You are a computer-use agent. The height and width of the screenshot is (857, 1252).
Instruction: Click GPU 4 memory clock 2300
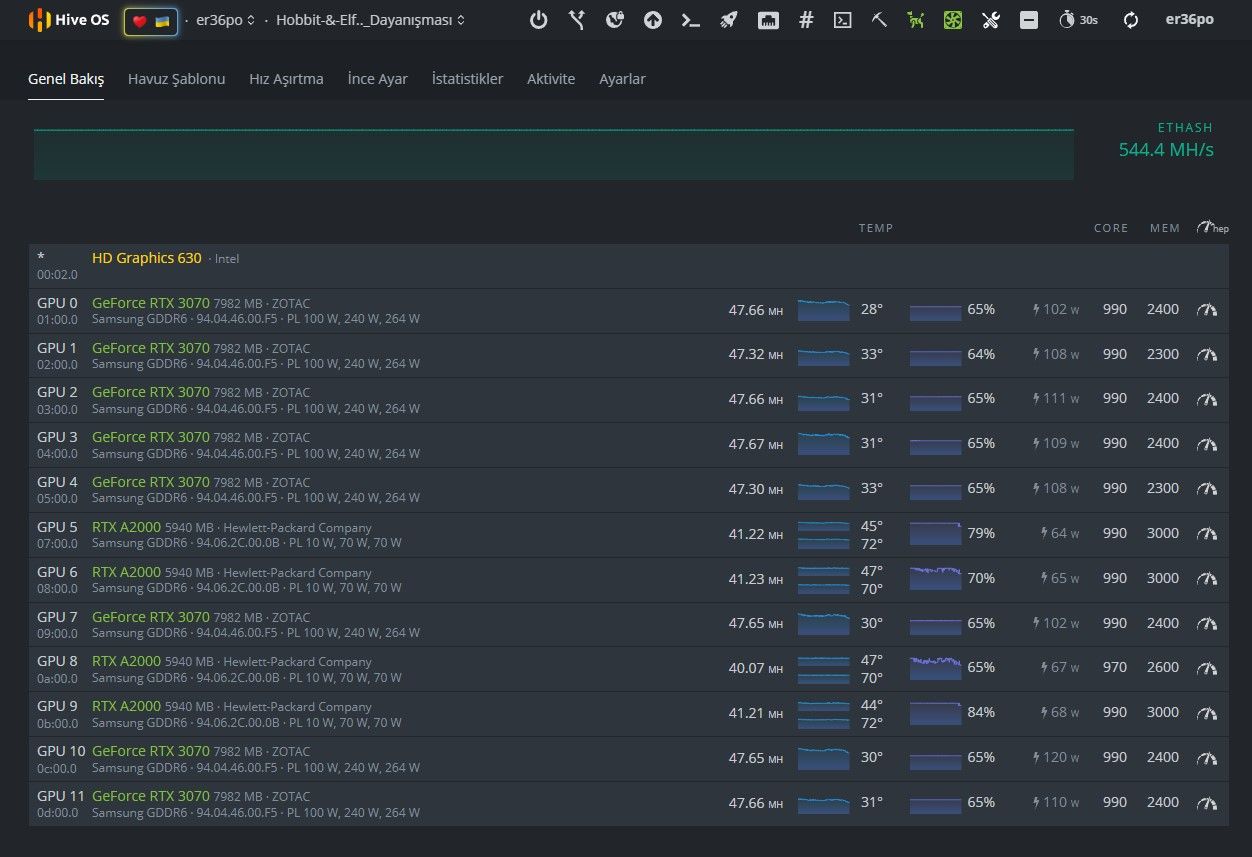pyautogui.click(x=1163, y=488)
